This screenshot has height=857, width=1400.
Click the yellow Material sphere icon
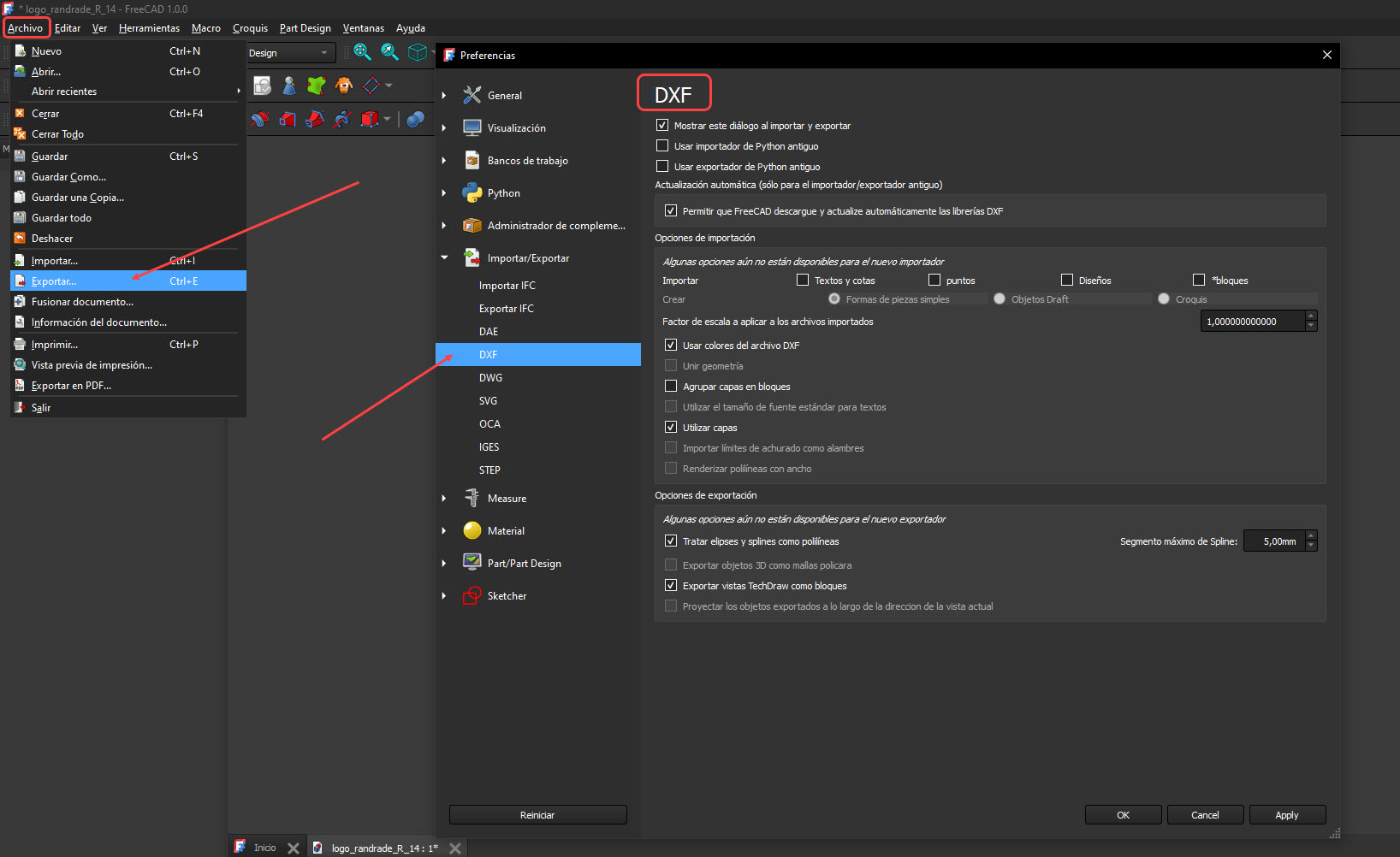click(x=472, y=530)
